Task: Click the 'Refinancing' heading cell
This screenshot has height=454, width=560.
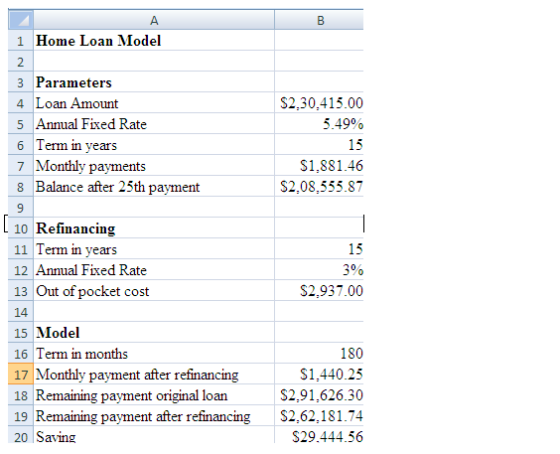Action: pyautogui.click(x=154, y=228)
